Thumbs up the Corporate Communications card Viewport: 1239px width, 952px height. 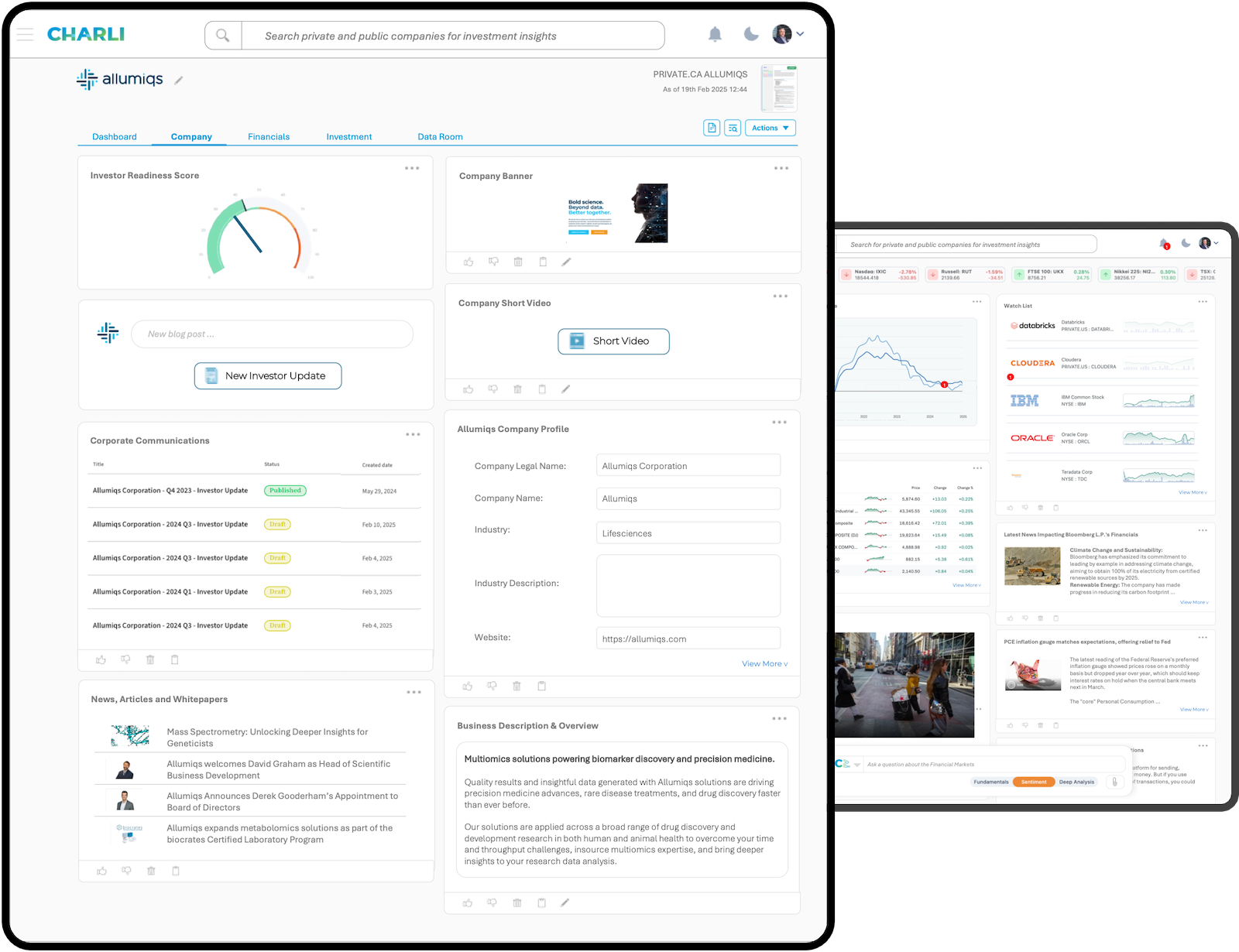(101, 660)
